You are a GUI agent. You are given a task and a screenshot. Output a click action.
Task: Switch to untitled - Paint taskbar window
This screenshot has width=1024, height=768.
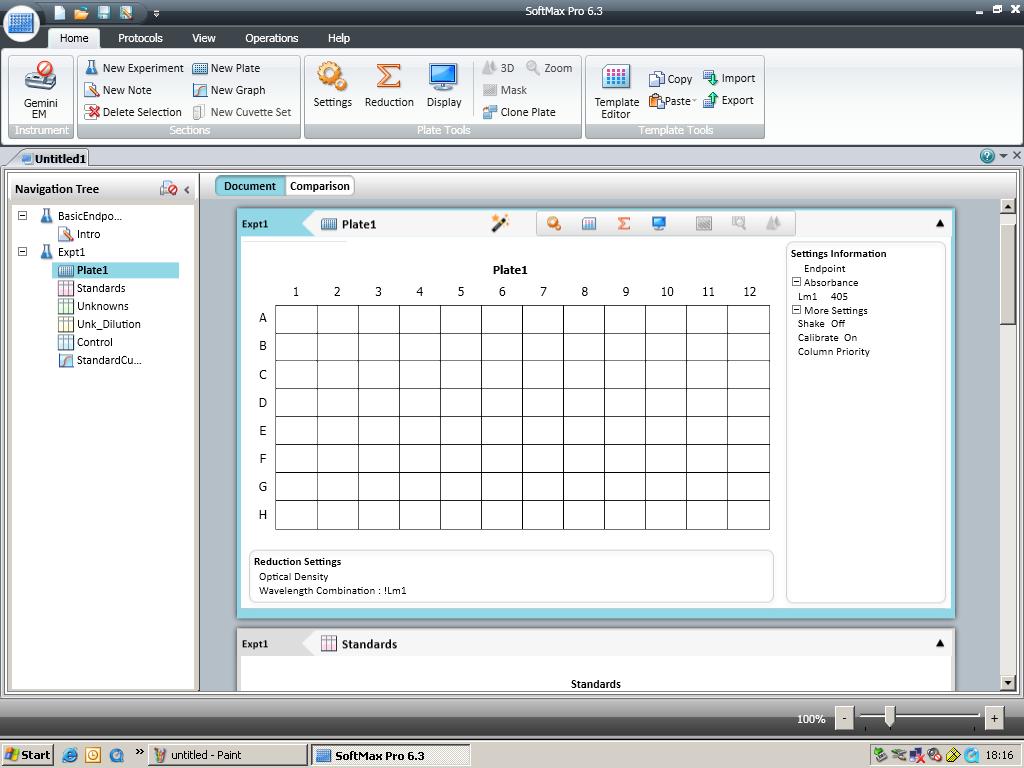pos(227,755)
